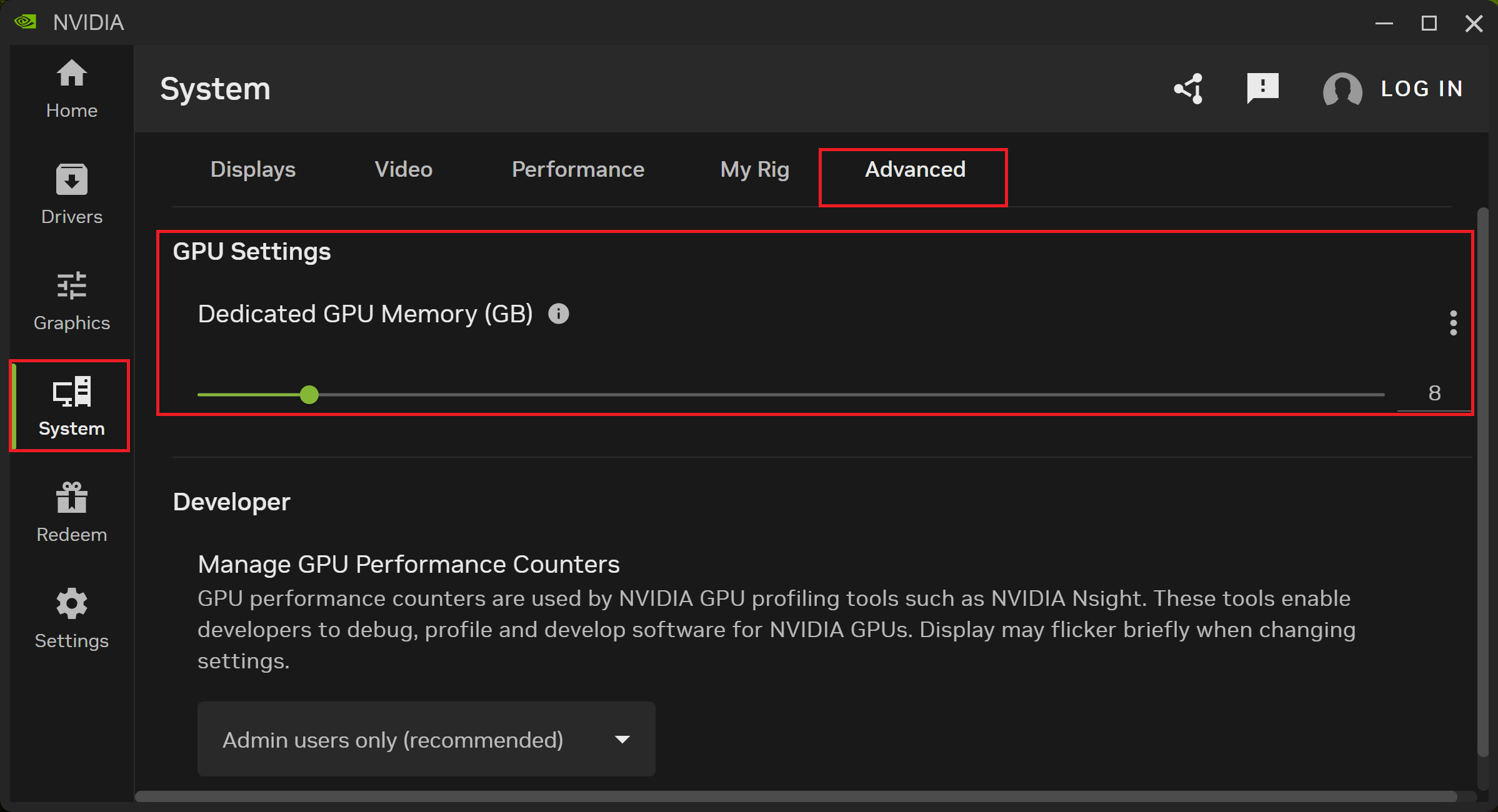Close the NVIDIA window
1498x812 pixels.
(x=1474, y=23)
